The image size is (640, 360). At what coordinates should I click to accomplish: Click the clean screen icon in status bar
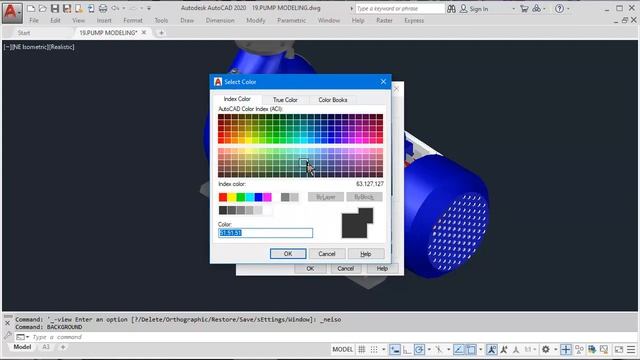(619, 349)
